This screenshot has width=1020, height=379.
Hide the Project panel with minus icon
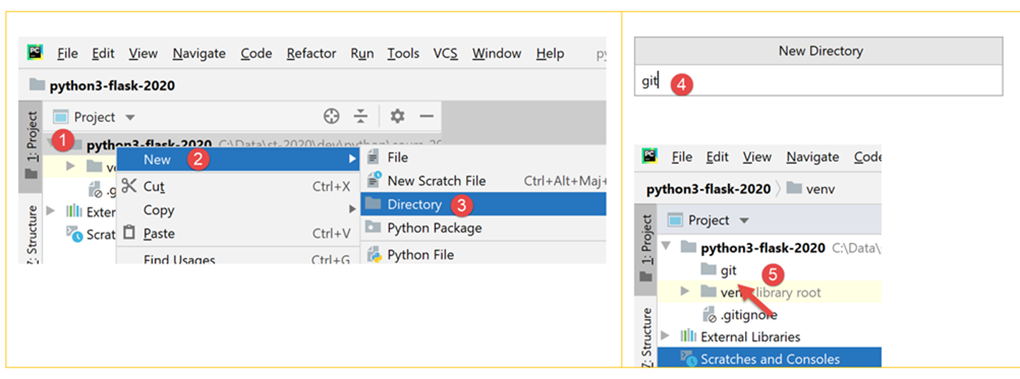pos(426,116)
